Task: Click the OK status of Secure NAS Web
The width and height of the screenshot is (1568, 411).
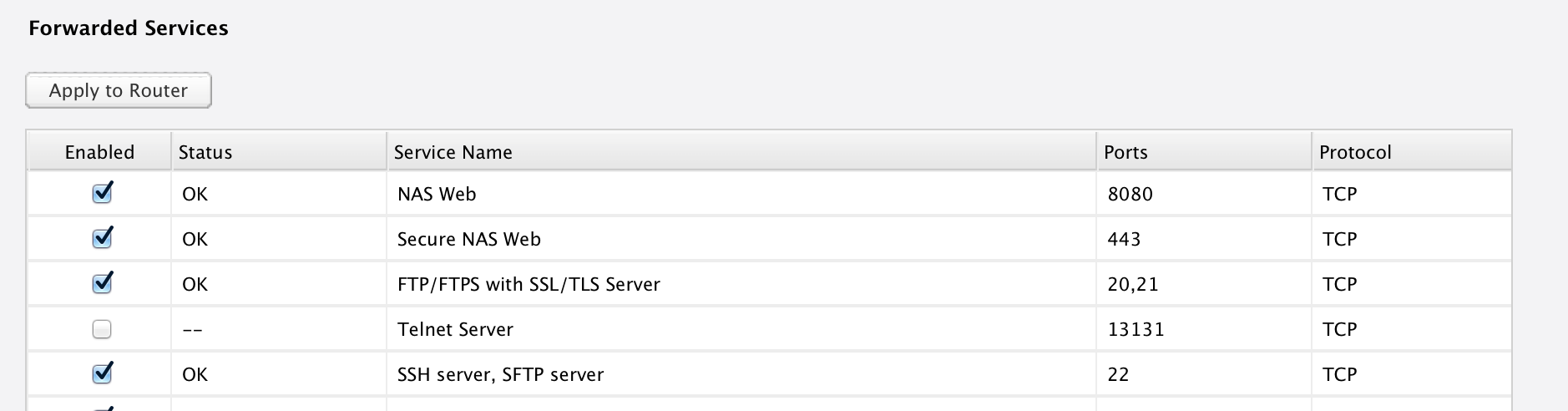Action: click(195, 239)
